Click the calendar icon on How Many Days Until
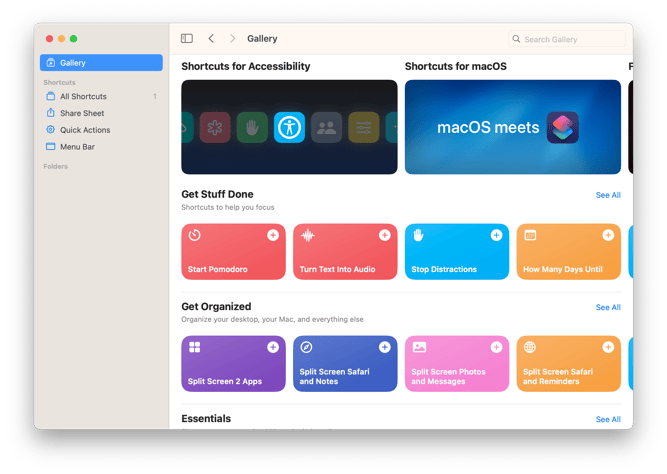 click(530, 235)
